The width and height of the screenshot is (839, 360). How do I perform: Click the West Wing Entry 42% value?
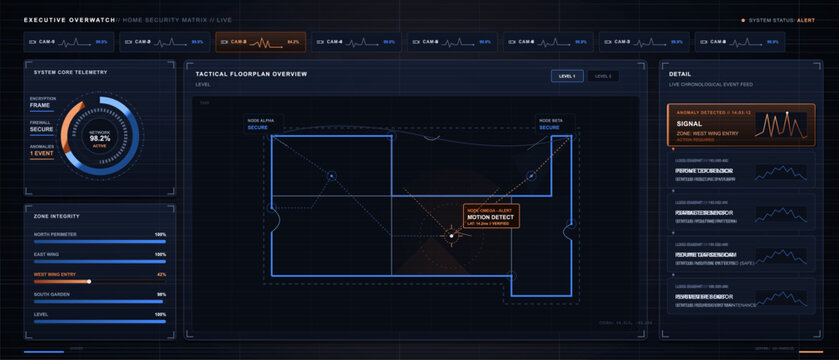(x=161, y=274)
